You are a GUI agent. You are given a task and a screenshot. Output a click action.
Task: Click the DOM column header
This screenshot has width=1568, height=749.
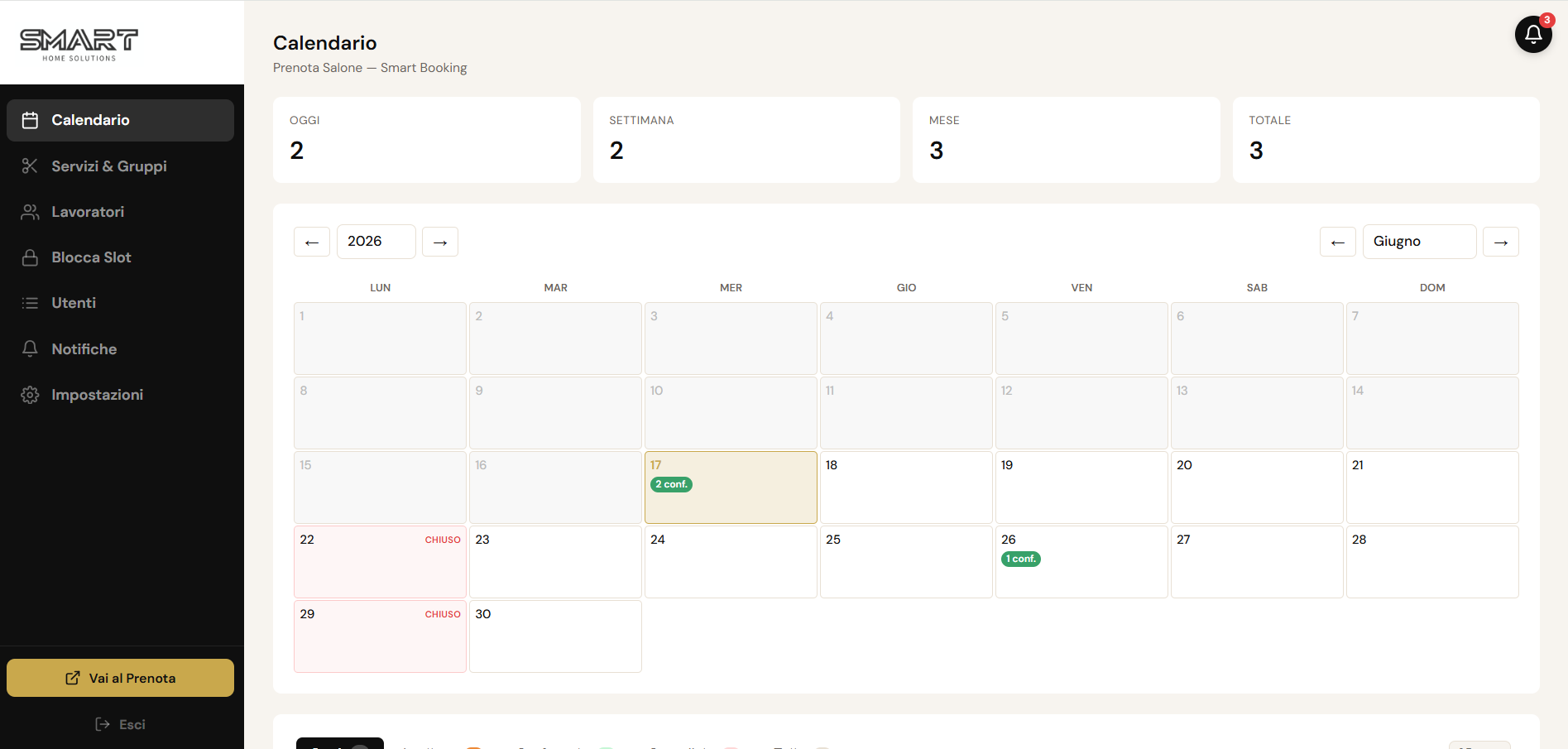tap(1432, 288)
